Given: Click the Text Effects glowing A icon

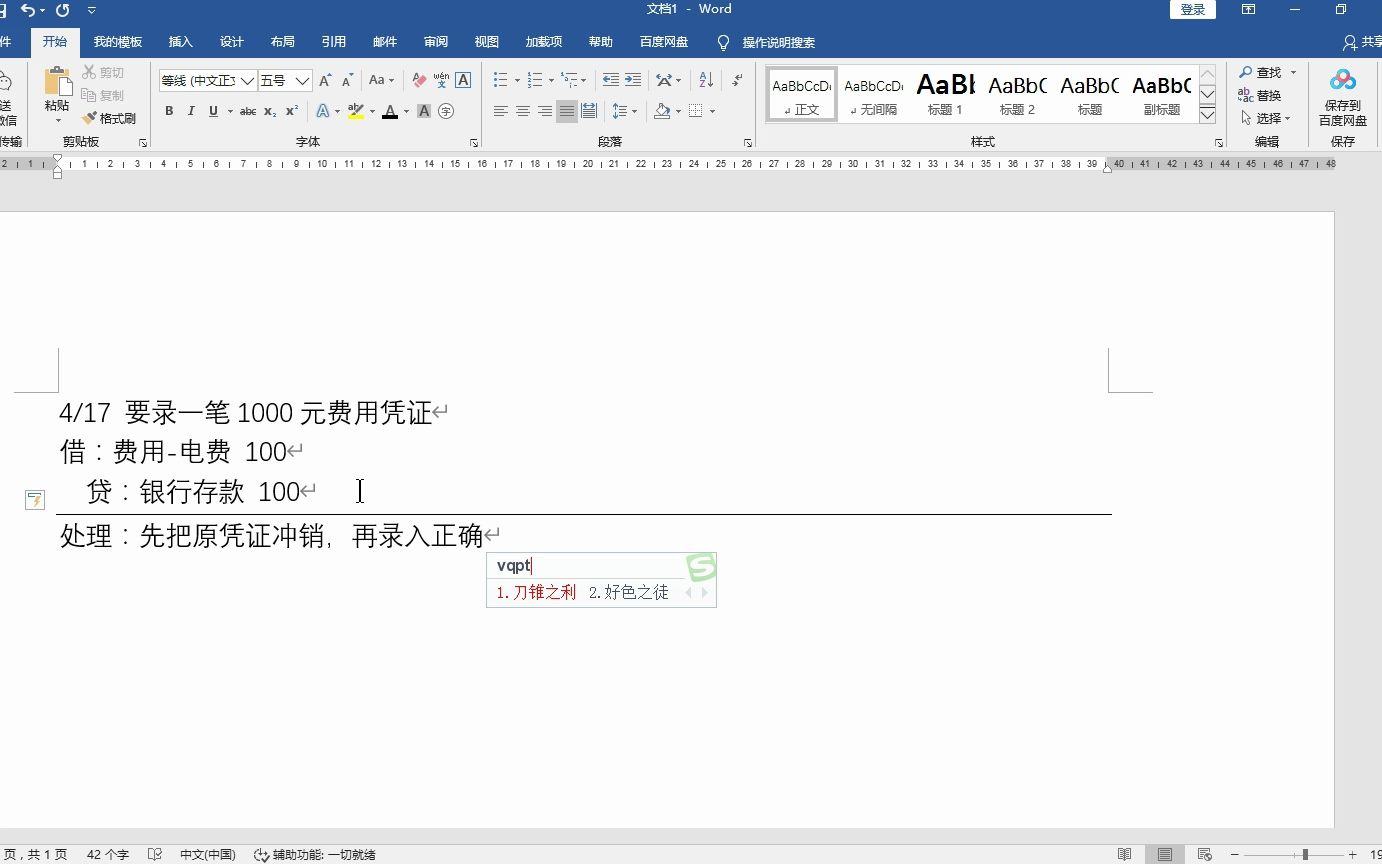Looking at the screenshot, I should point(323,111).
